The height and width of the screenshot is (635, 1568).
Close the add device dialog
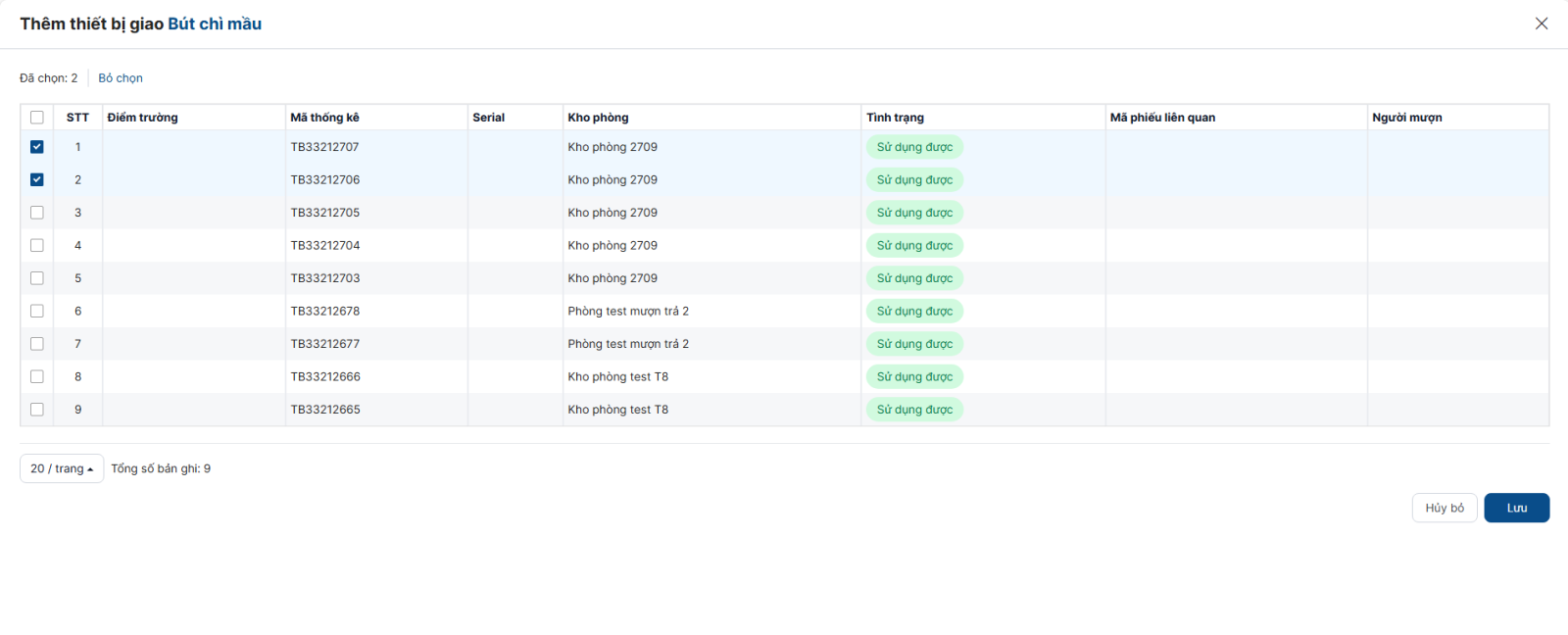tap(1541, 24)
